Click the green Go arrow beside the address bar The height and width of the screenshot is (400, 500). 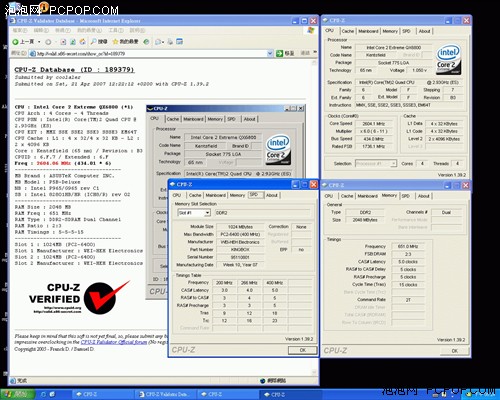[x=279, y=53]
